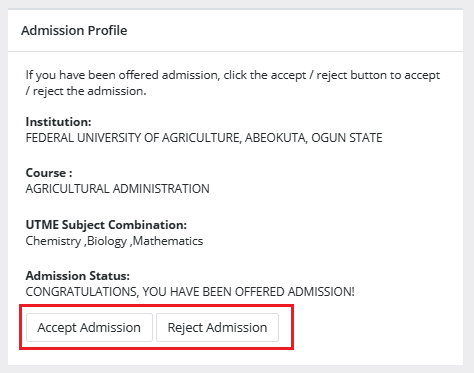Click the OGUN STATE text

pos(347,138)
